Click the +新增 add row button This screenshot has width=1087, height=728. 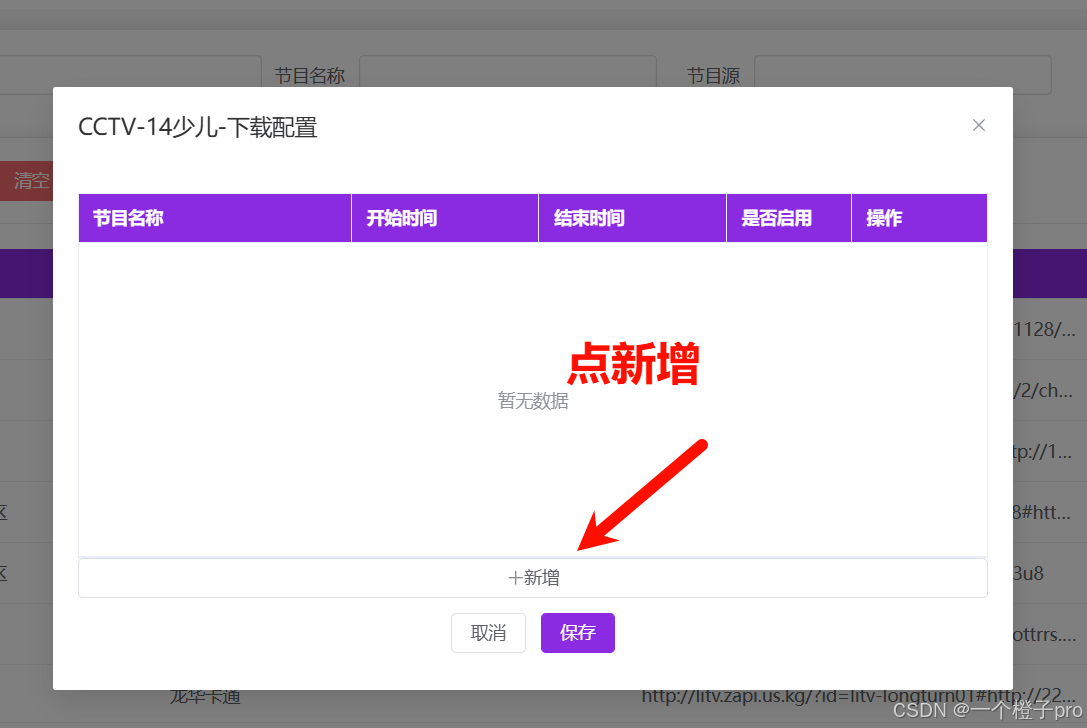[532, 578]
